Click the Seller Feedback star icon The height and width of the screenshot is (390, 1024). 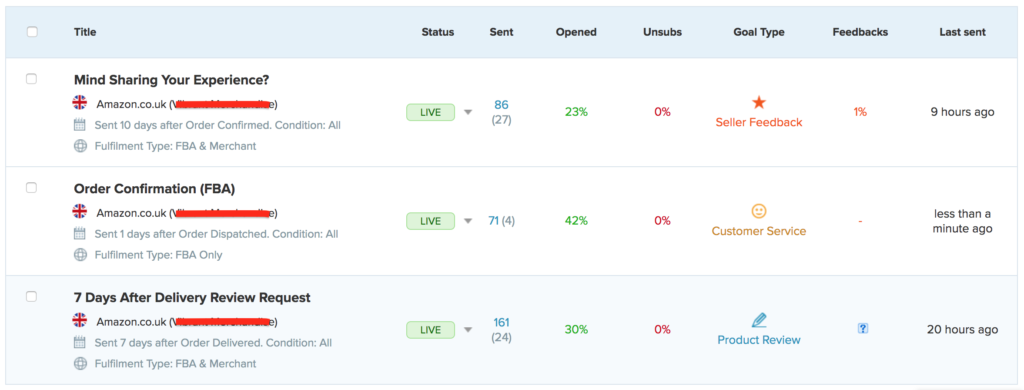(758, 103)
